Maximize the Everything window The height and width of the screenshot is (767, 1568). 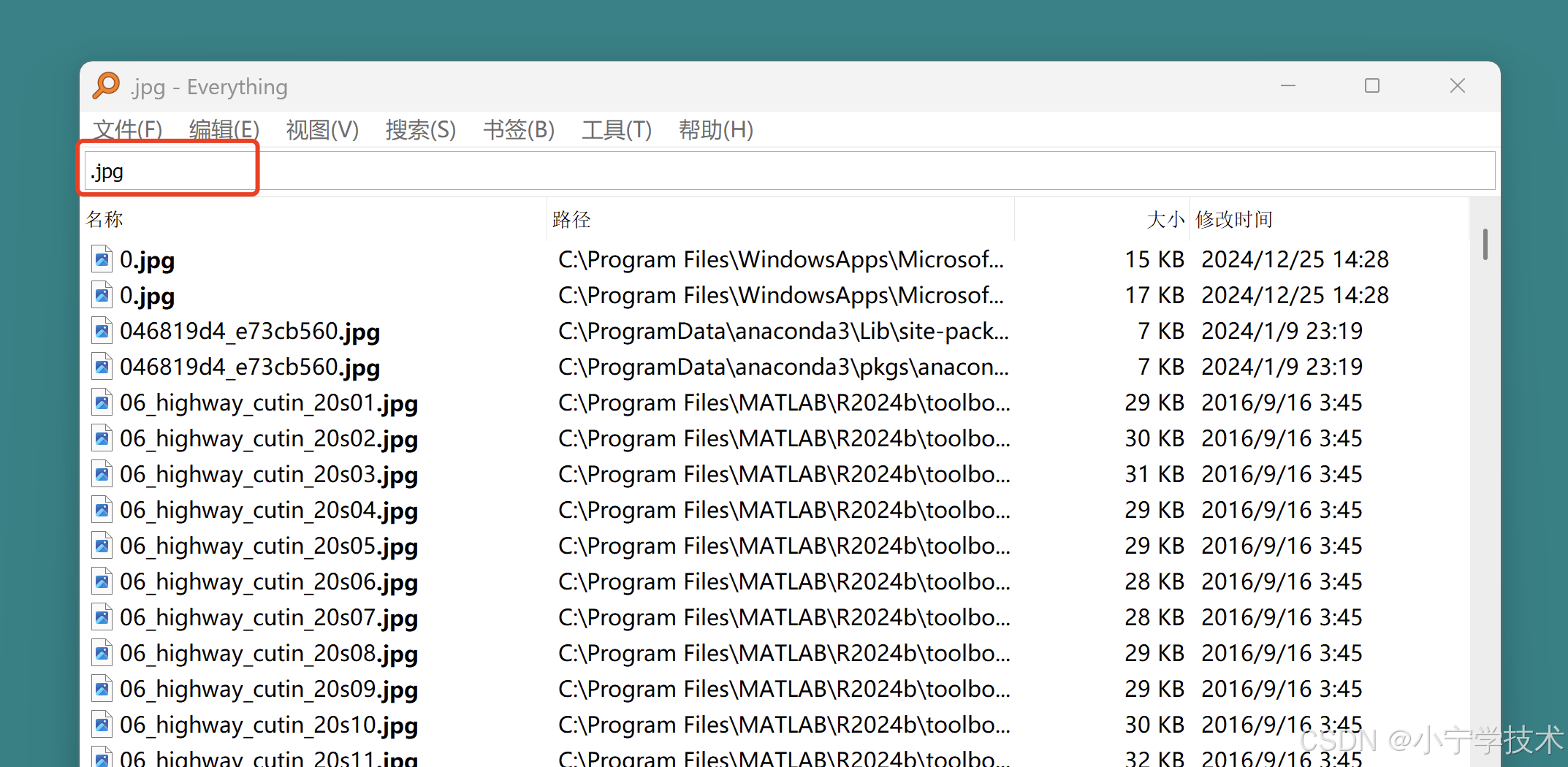1372,86
